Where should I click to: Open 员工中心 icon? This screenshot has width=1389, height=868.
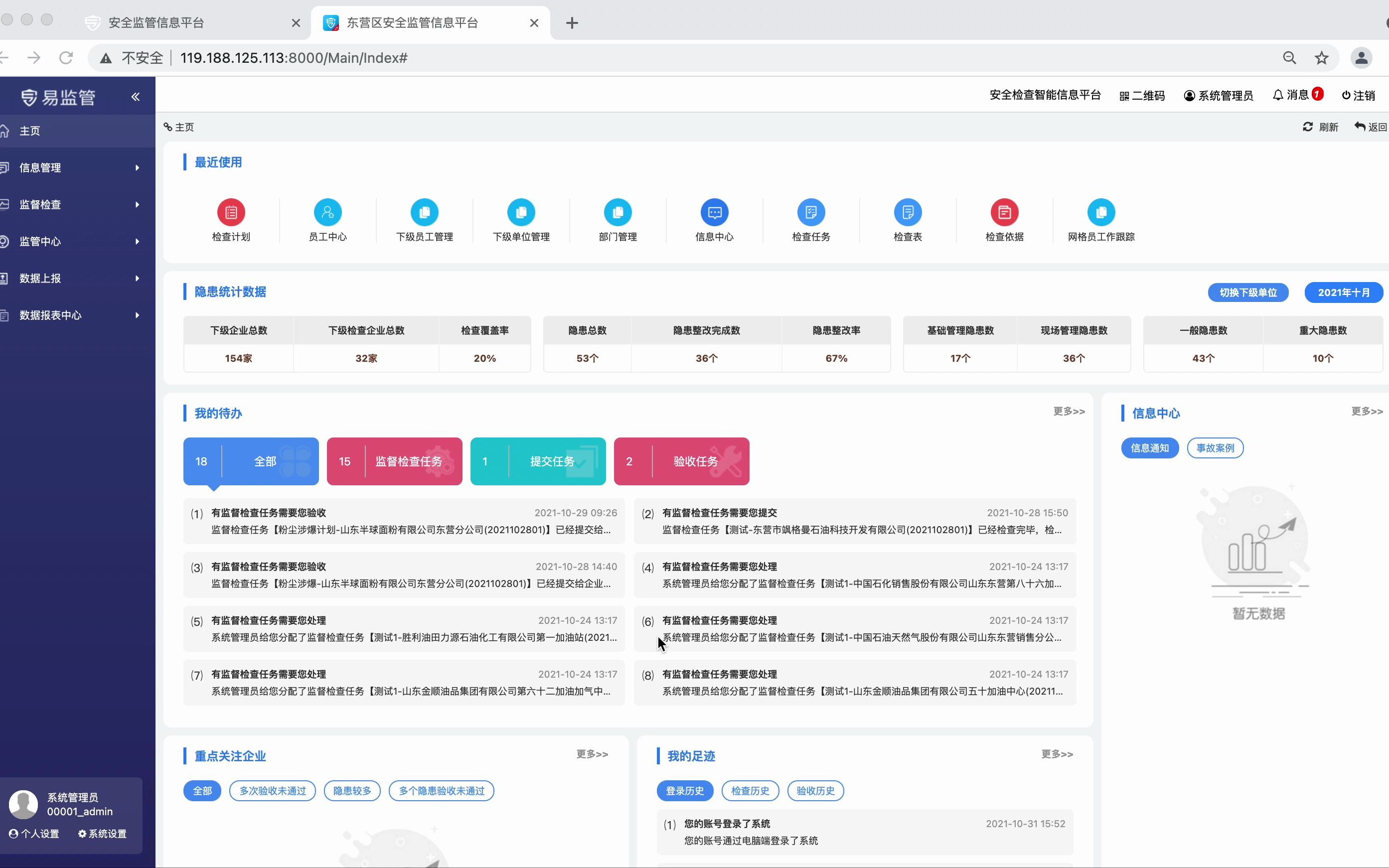328,212
